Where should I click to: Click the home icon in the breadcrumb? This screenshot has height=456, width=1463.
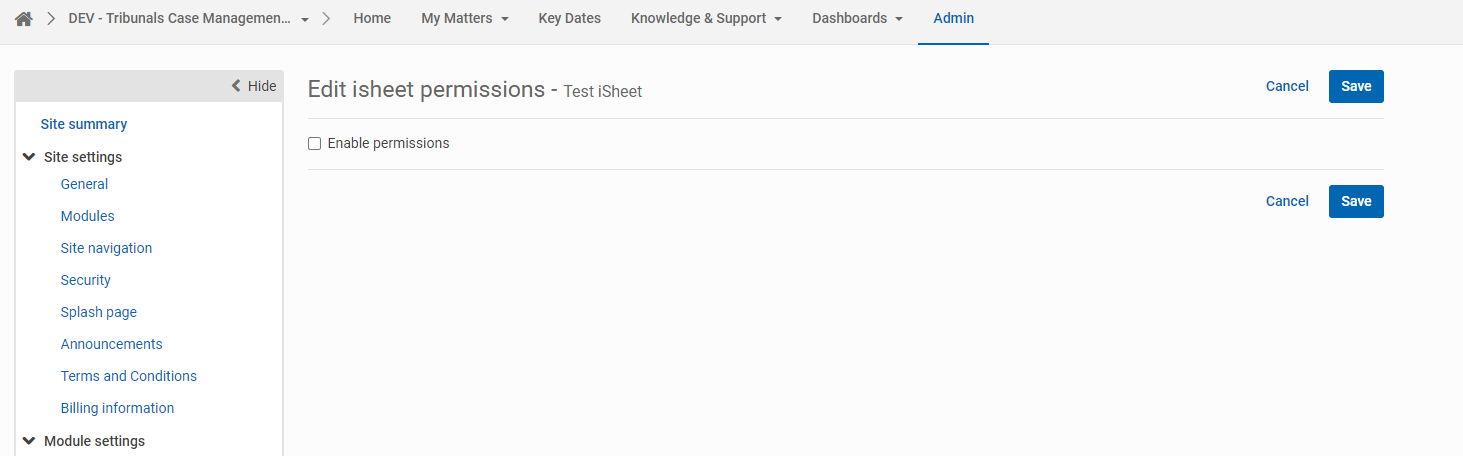click(24, 19)
